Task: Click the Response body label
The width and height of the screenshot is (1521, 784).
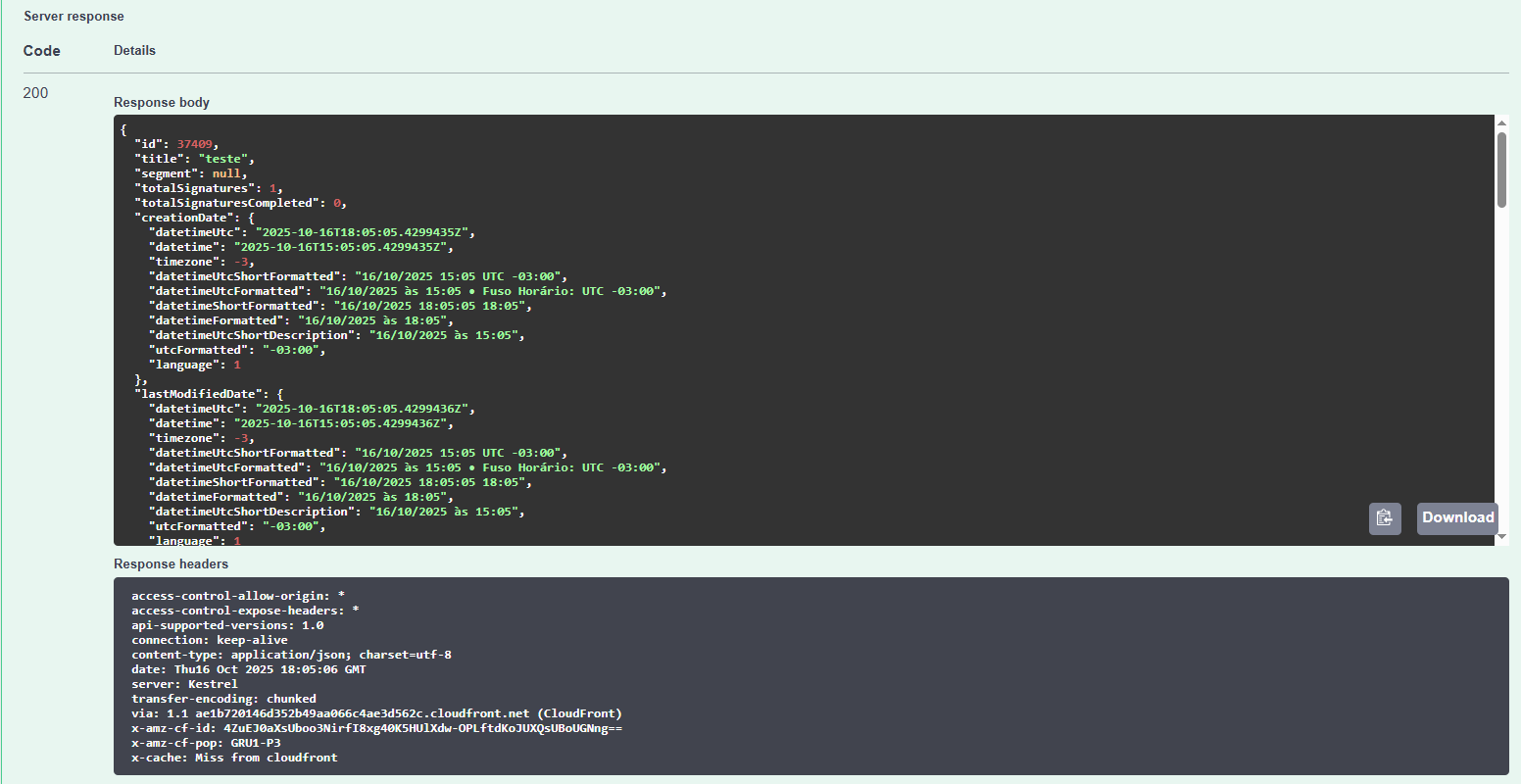Action: [162, 103]
